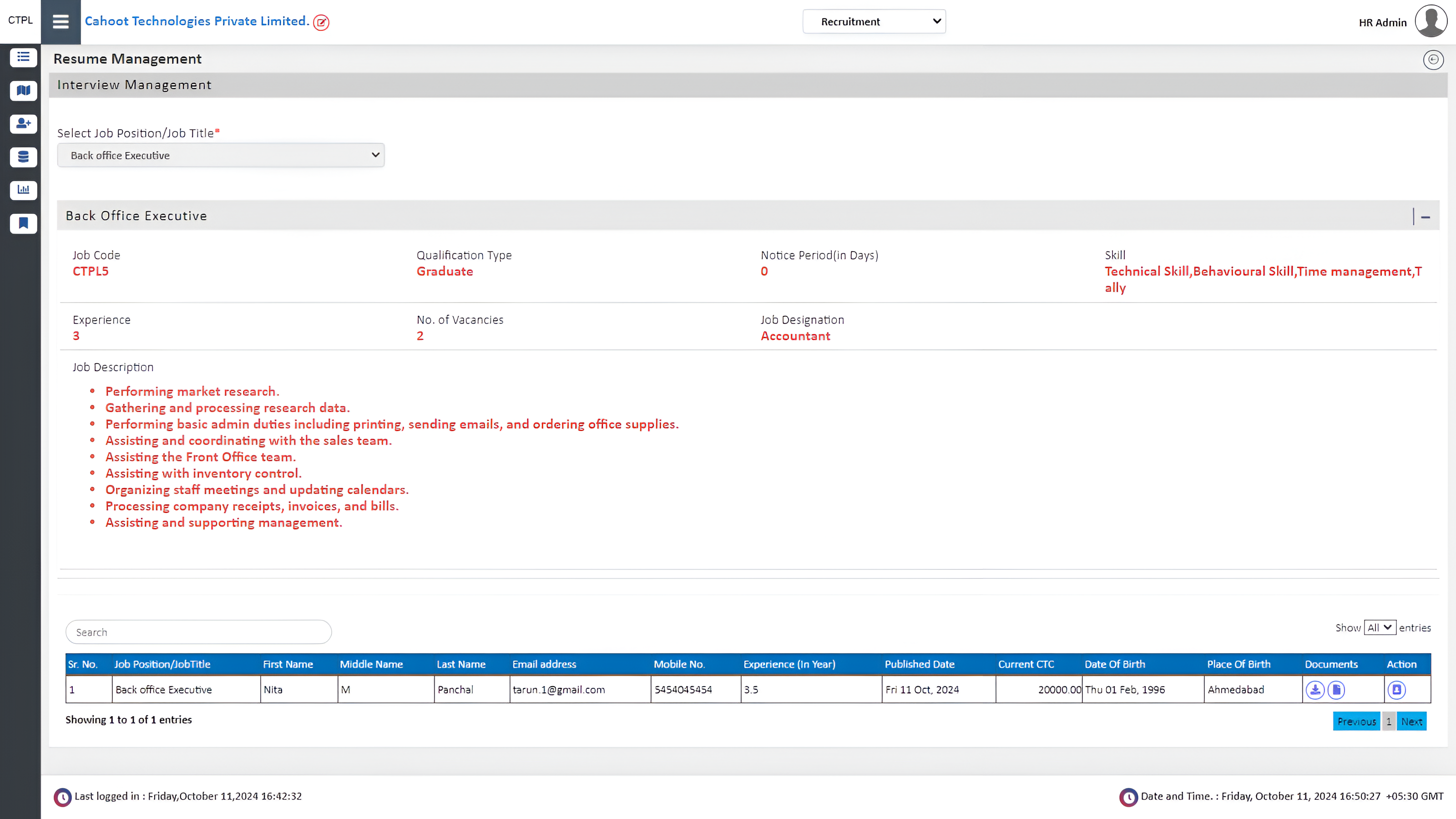Click Job Designation value Accountant

point(795,336)
